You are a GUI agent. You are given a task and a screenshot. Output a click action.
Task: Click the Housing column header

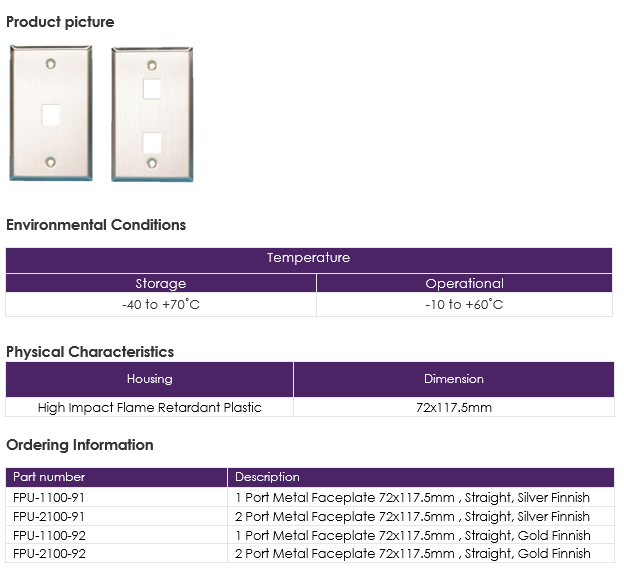coord(150,379)
